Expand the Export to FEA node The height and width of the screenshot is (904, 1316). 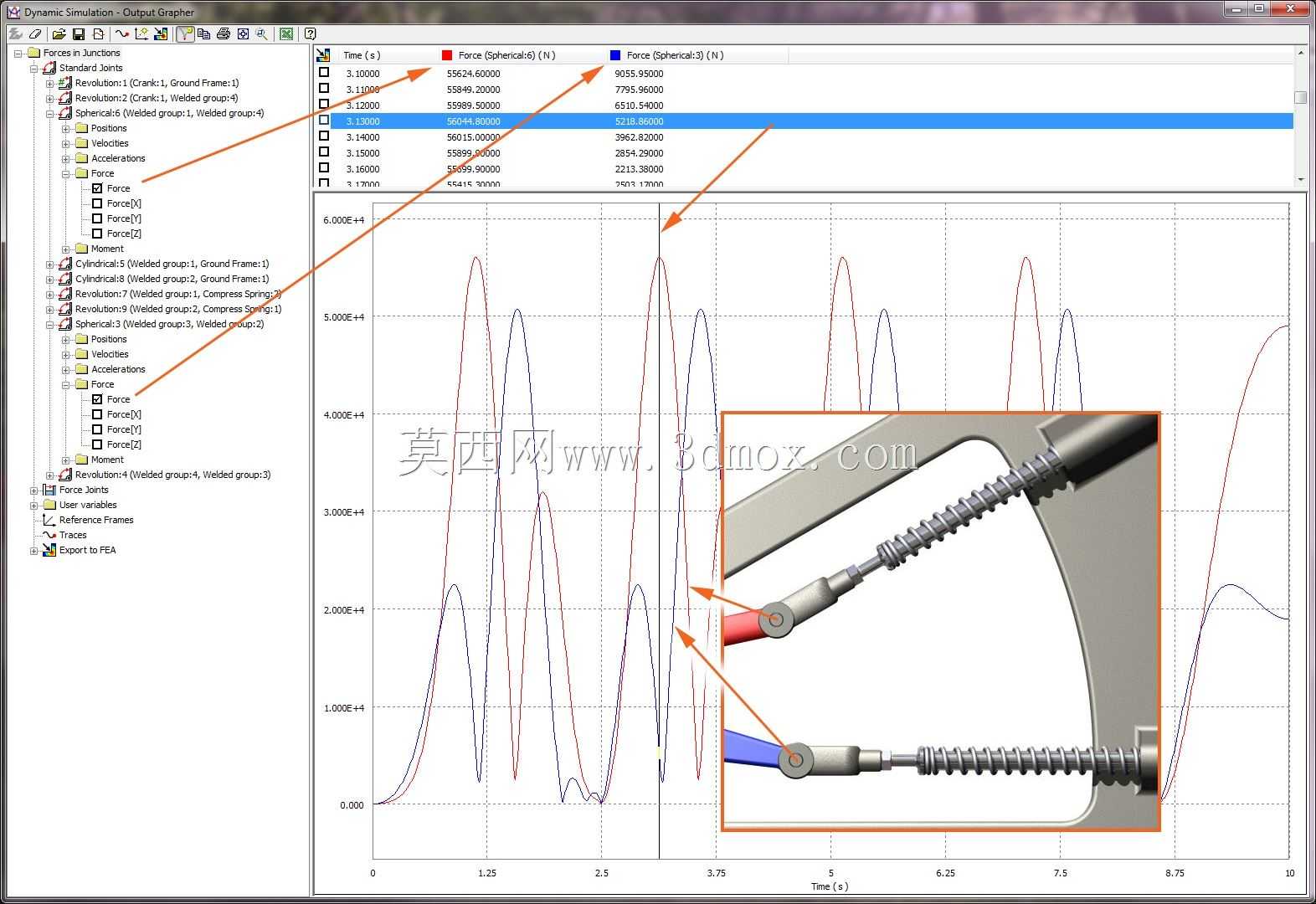point(33,550)
